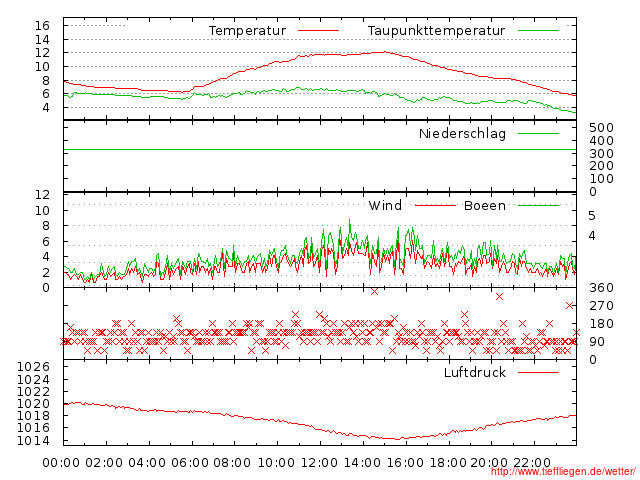Image resolution: width=640 pixels, height=480 pixels.
Task: Click the 08:00 time axis label
Action: [232, 463]
